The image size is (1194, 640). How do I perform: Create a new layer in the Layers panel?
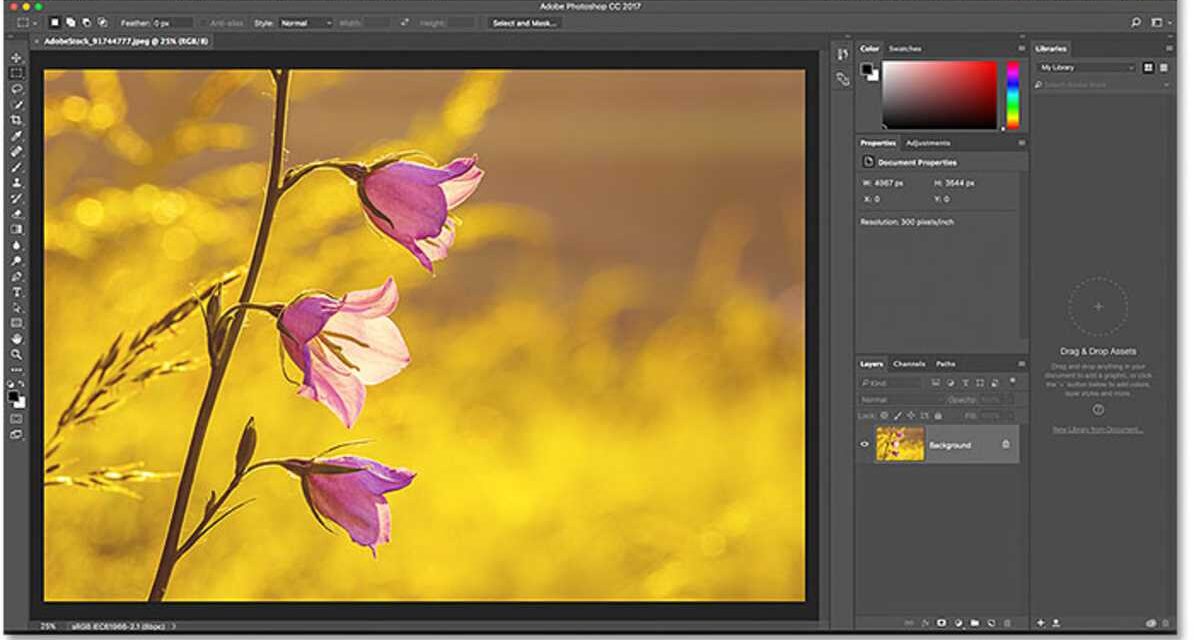(x=991, y=622)
